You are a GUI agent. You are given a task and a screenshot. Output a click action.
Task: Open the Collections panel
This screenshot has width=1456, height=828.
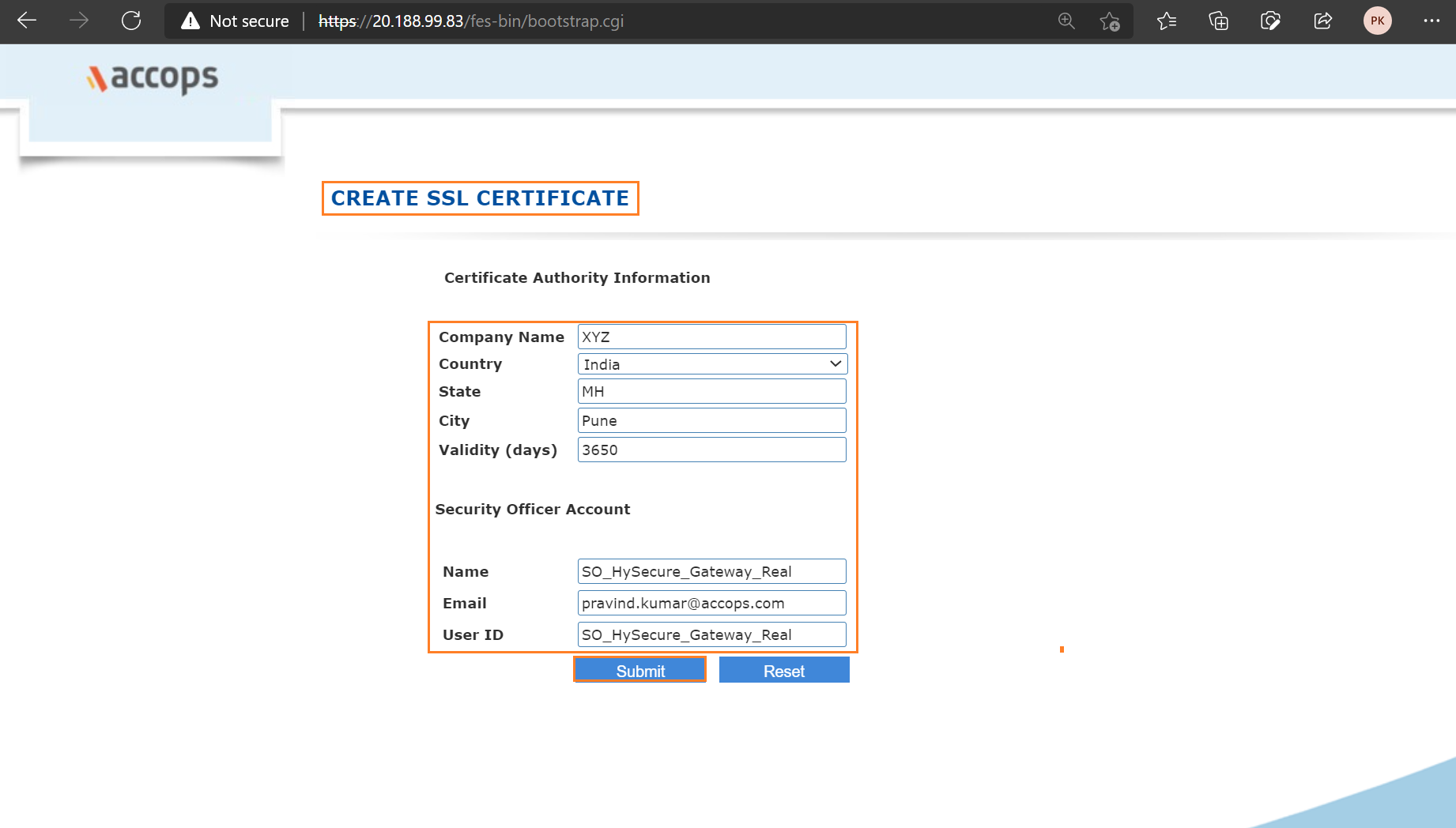click(1219, 21)
